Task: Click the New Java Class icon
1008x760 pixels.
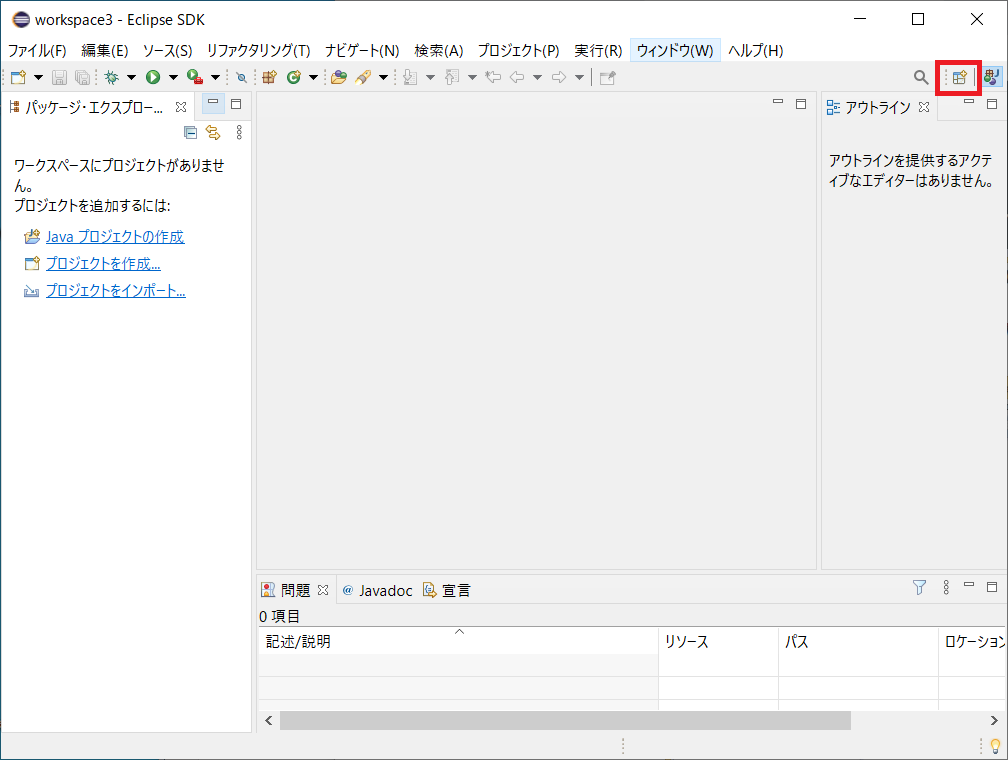Action: pos(294,78)
